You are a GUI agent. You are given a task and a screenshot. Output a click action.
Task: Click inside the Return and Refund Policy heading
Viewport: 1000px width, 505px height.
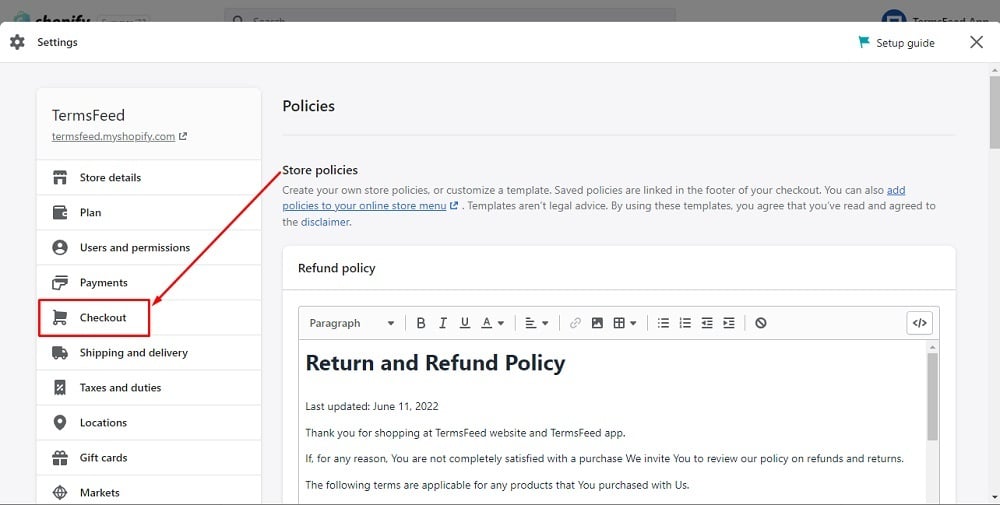436,363
